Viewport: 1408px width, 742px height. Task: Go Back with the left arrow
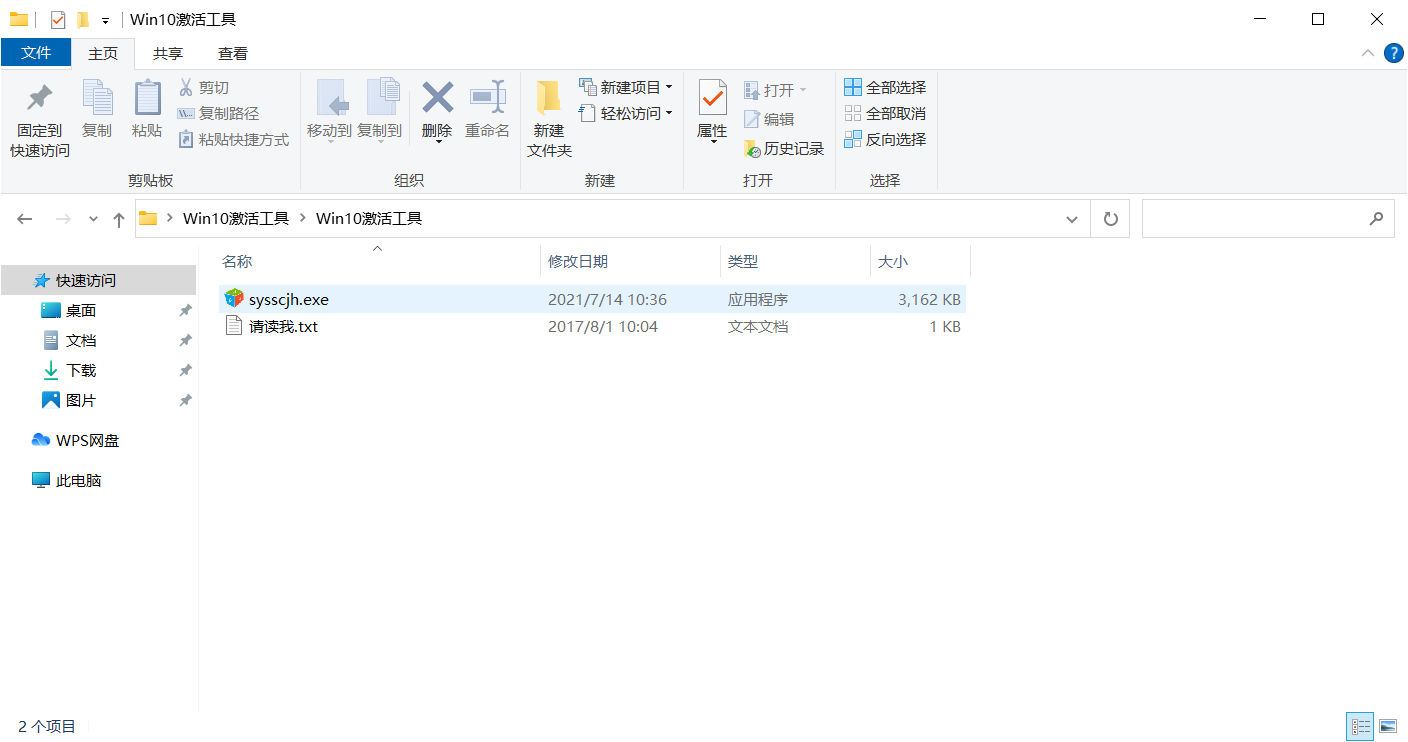pos(25,219)
